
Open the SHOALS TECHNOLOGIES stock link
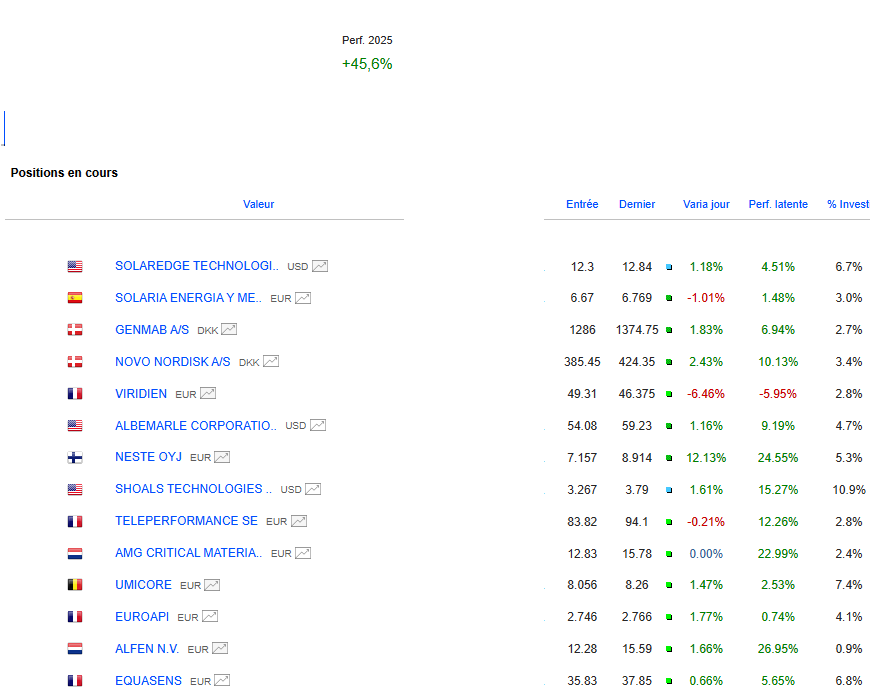193,489
